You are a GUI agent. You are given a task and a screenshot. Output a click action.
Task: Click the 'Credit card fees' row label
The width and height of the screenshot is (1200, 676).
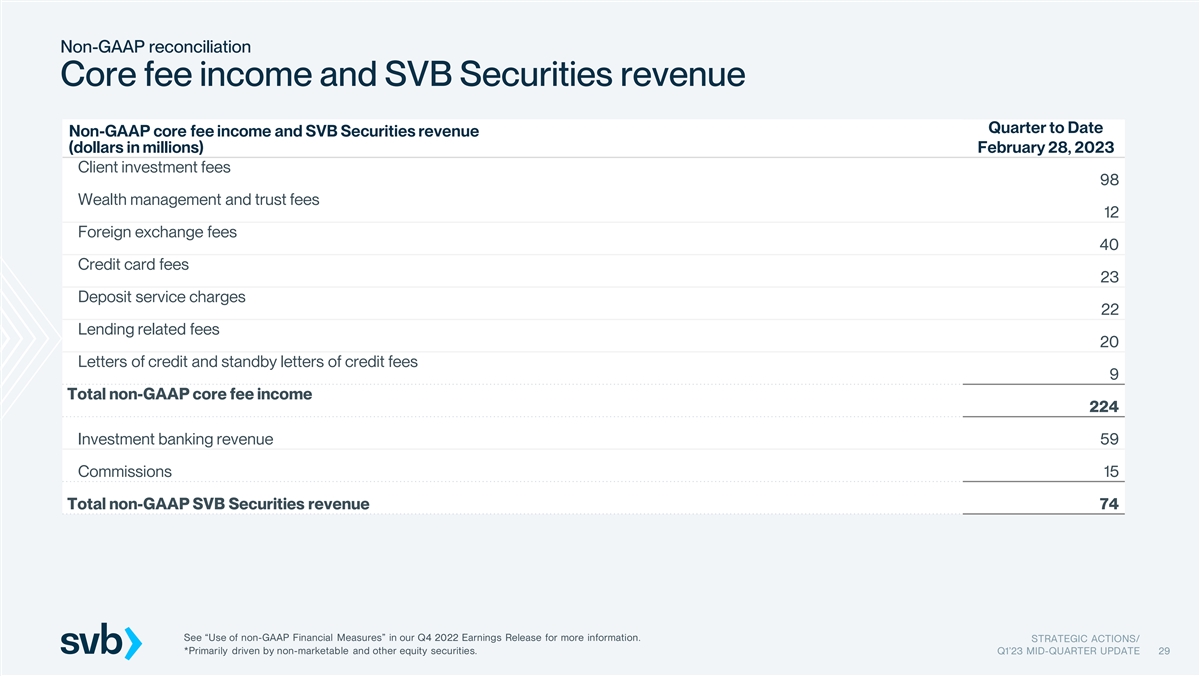coord(133,264)
